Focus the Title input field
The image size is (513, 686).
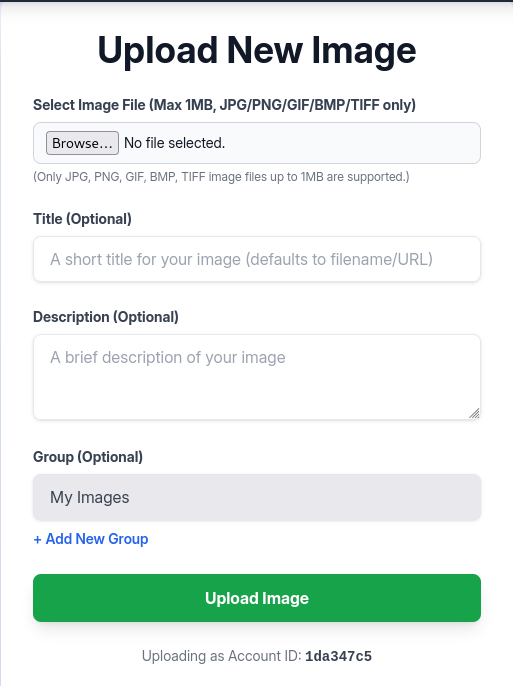[x=257, y=259]
